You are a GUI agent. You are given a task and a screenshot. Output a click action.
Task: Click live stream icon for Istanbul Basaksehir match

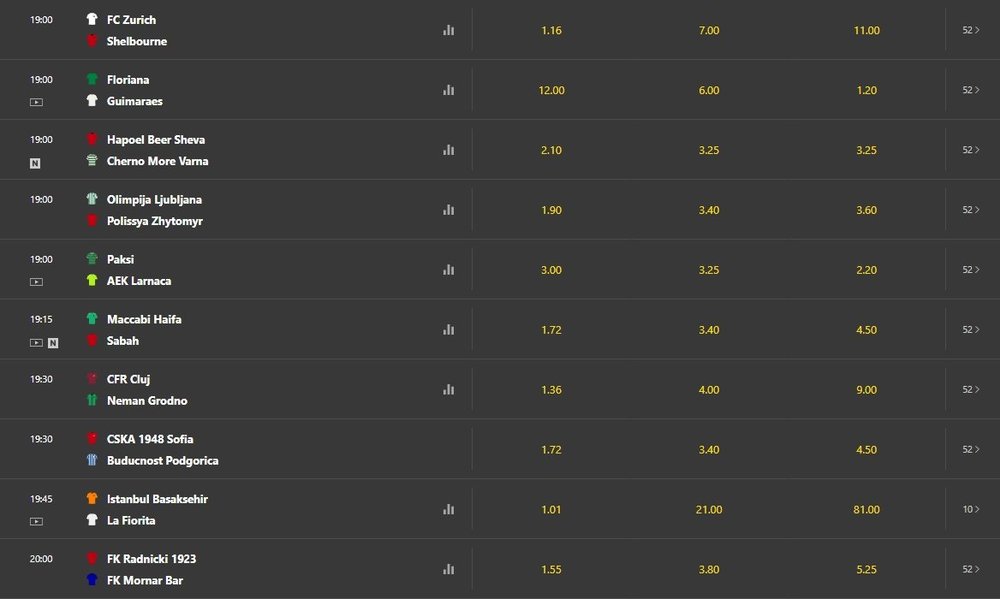pos(36,521)
